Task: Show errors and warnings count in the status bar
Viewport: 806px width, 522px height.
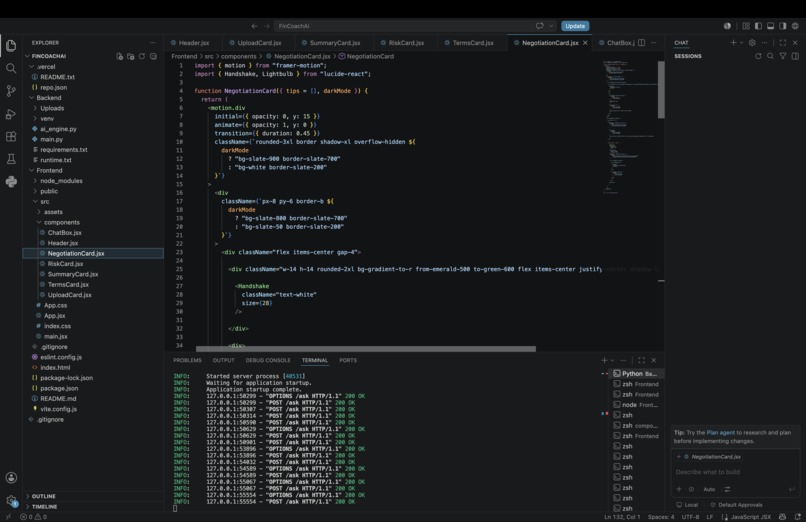Action: tap(33, 517)
